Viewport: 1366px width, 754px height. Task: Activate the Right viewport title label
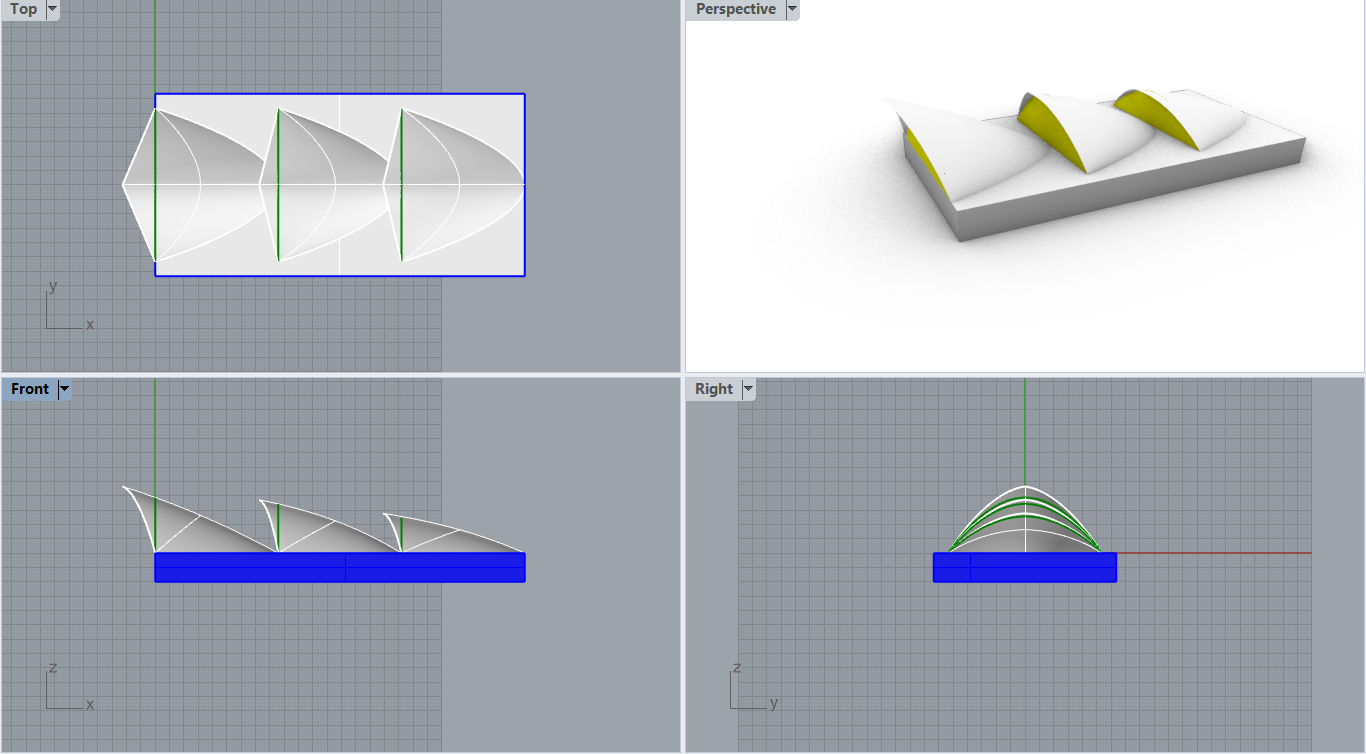(x=714, y=389)
